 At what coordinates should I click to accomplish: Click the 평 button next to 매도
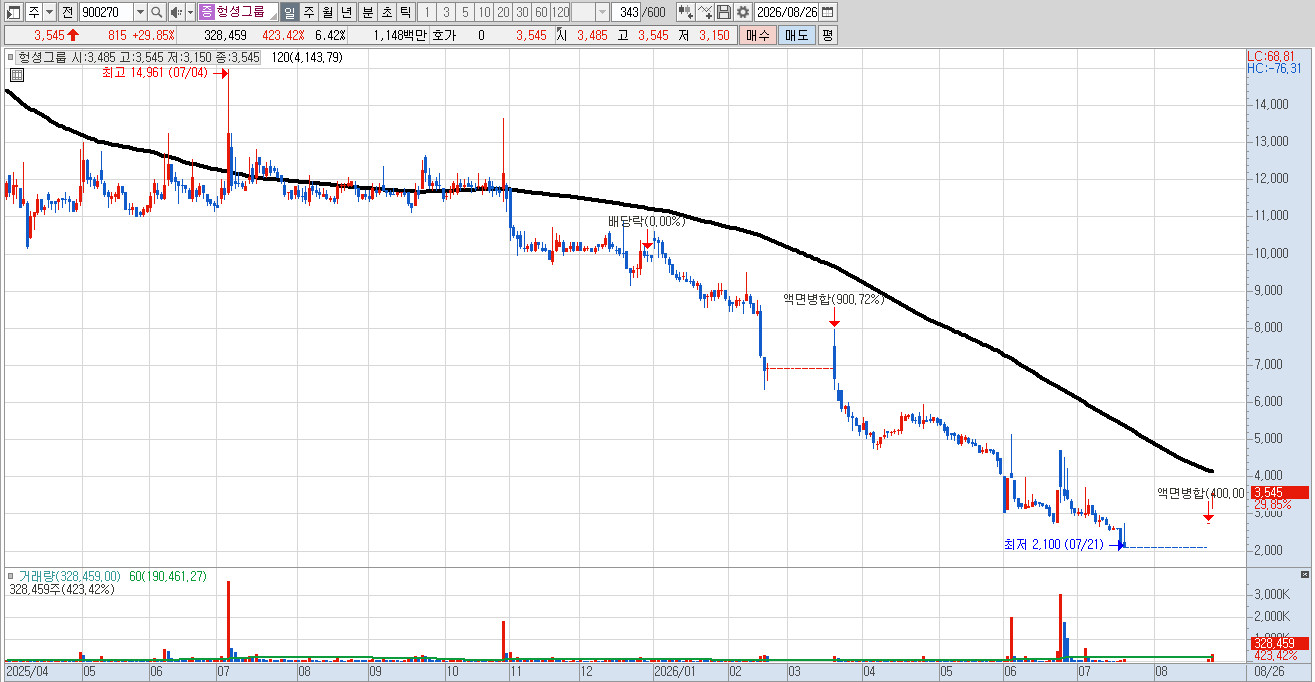[x=827, y=35]
